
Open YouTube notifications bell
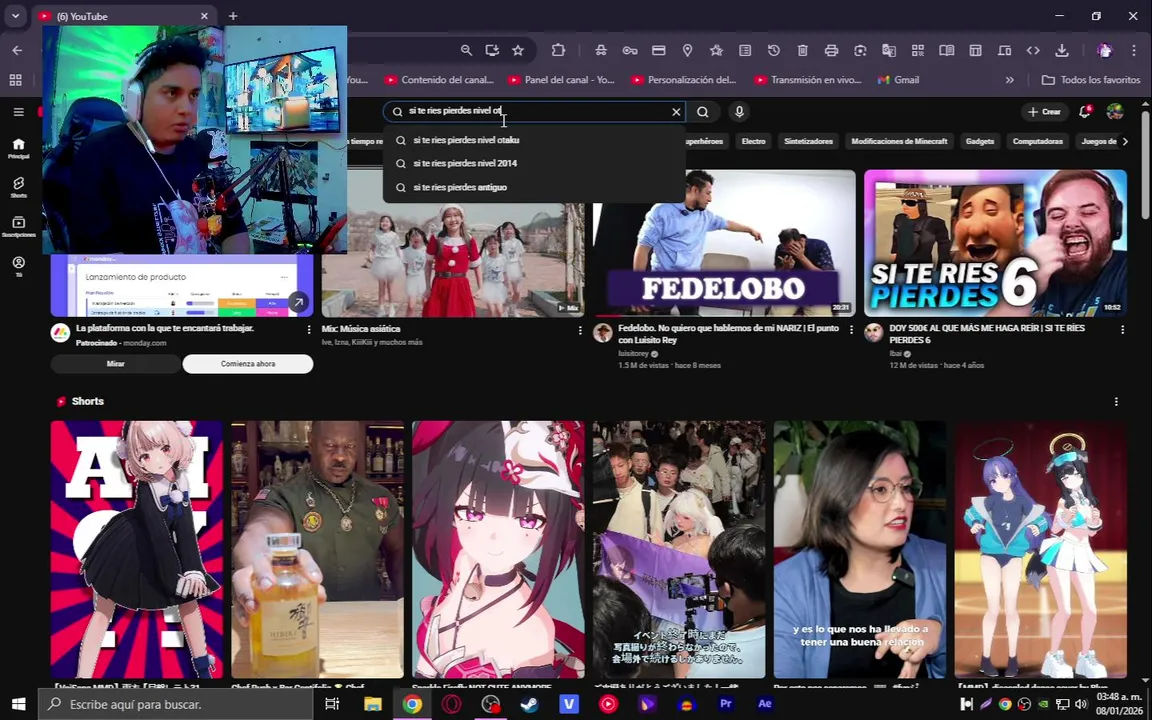tap(1084, 112)
